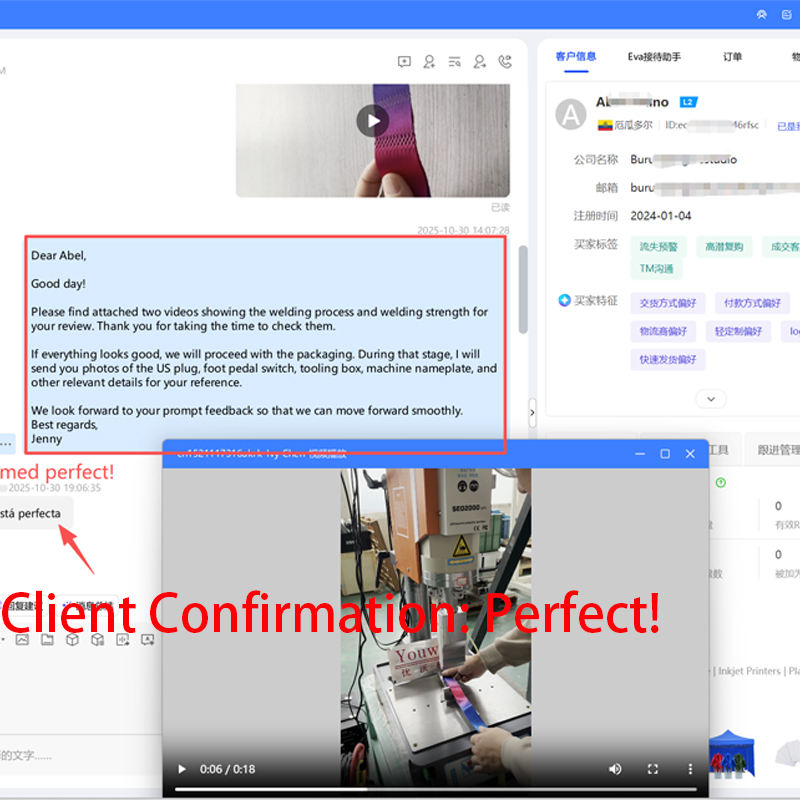Open the 订单 tab

point(732,57)
